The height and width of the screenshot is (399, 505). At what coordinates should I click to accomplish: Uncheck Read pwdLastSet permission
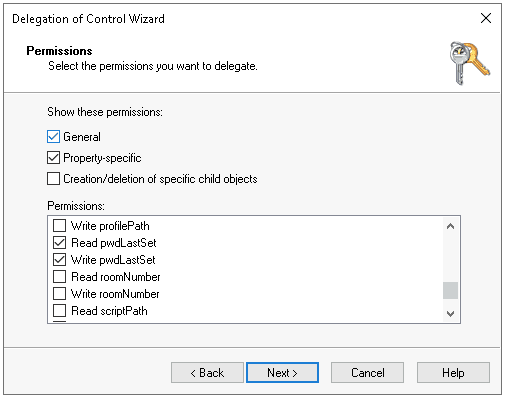click(59, 243)
